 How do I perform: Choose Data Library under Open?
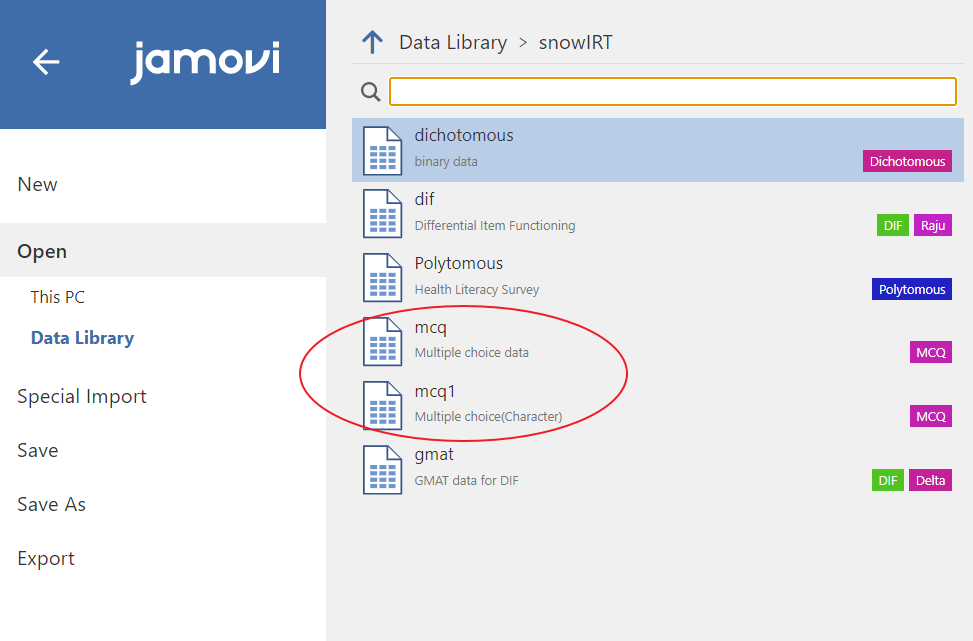tap(83, 338)
